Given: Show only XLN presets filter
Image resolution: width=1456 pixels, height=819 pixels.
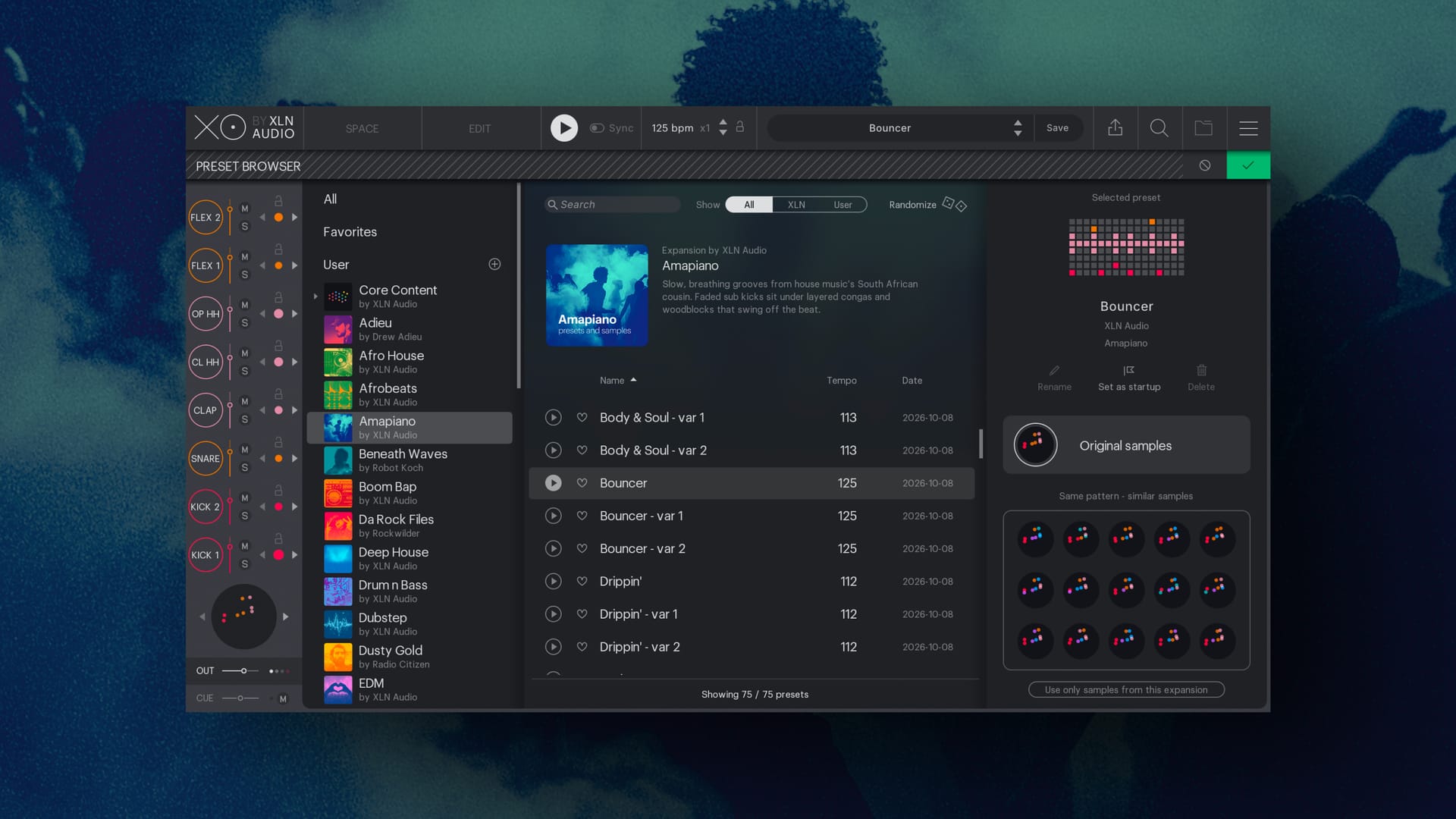Looking at the screenshot, I should coord(796,205).
